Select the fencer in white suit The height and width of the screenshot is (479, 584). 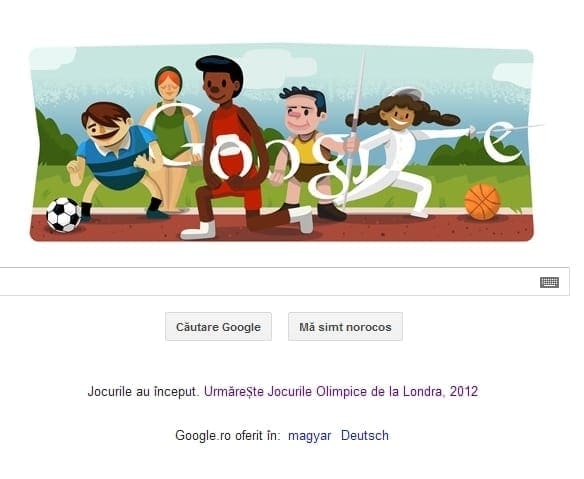coord(406,151)
